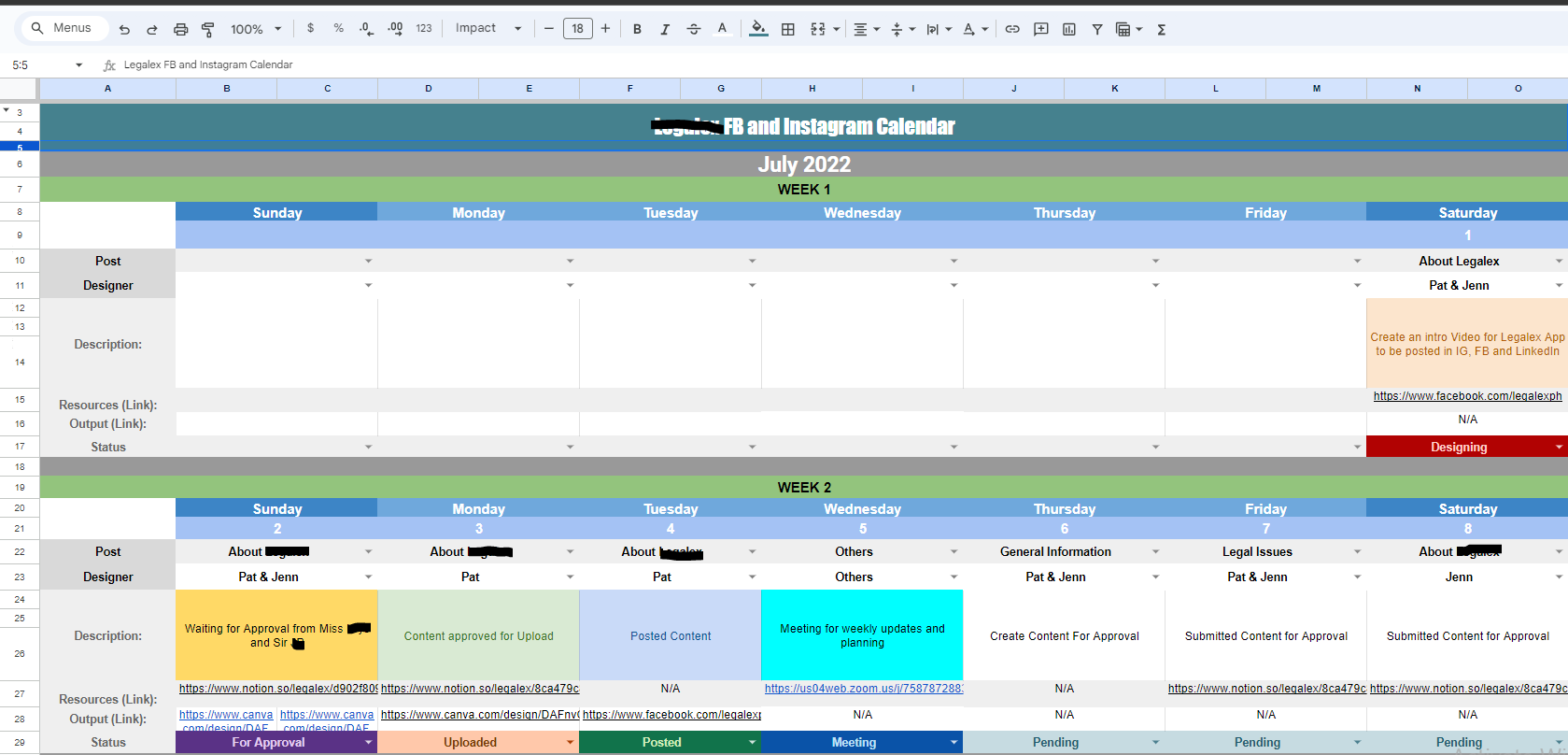Screen dimensions: 1568x755
Task: Insert a comment using the comment icon
Action: (x=1040, y=29)
